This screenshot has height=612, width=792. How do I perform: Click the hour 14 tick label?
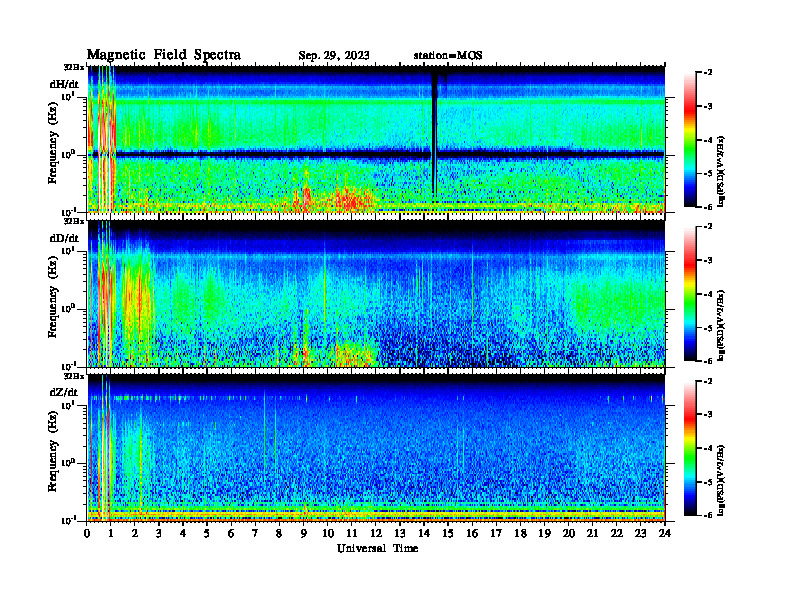[x=424, y=533]
